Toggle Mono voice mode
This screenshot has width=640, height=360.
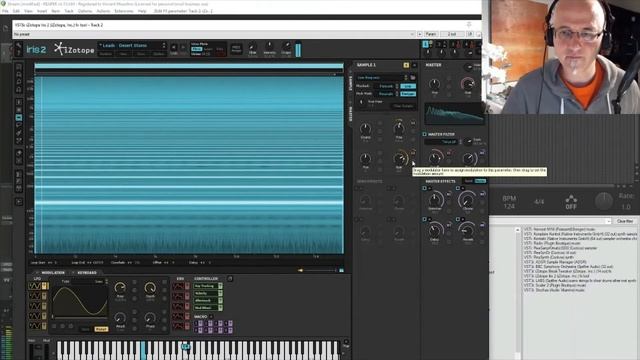(196, 49)
